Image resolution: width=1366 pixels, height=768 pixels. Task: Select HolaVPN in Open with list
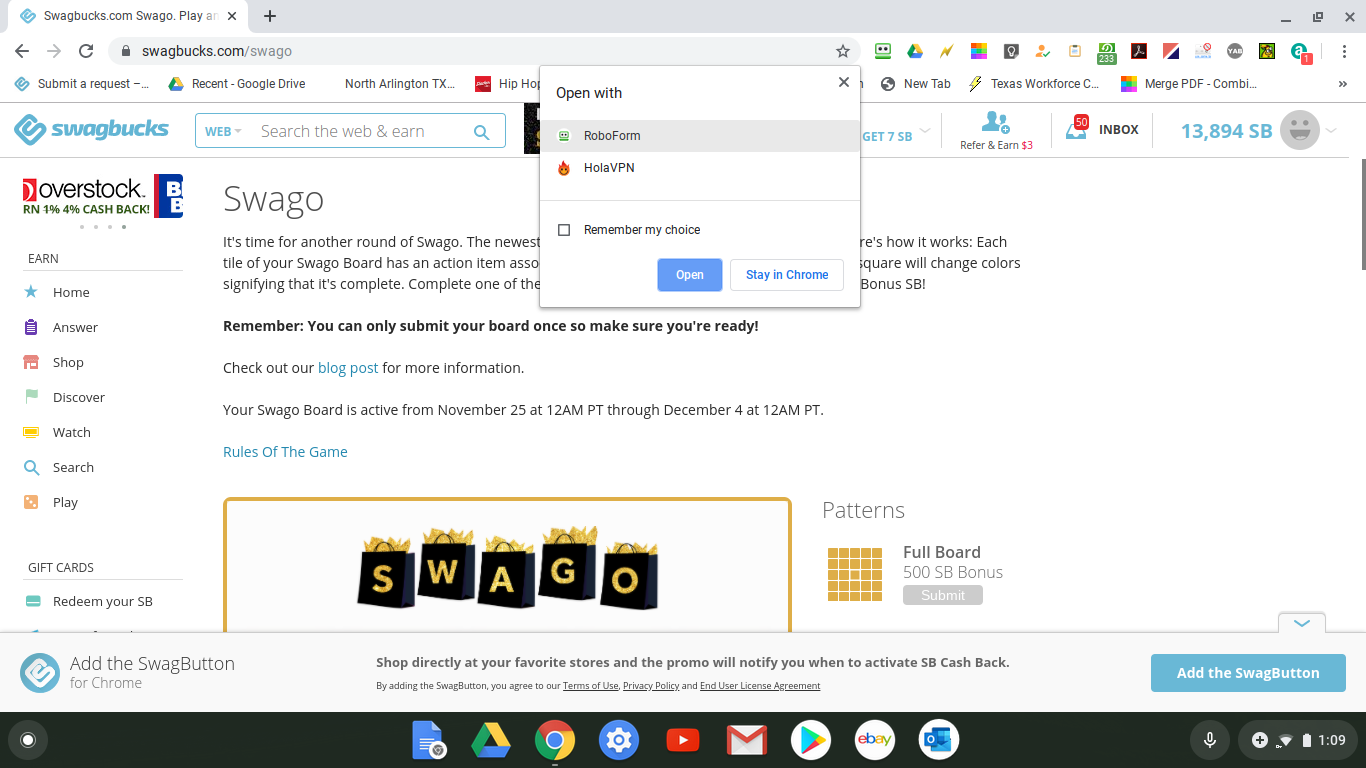[700, 168]
